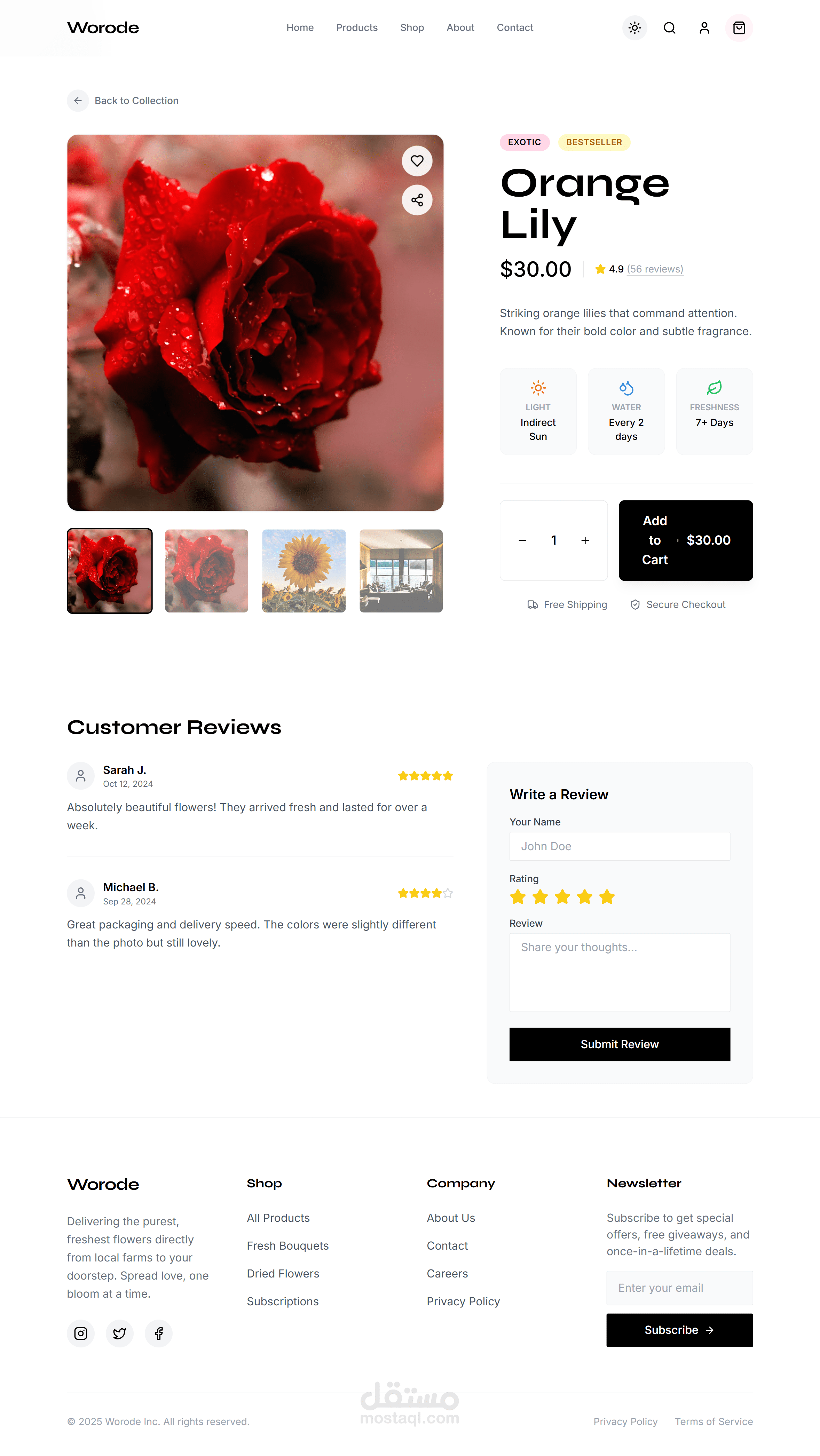Open the shopping bag cart icon

pos(739,28)
